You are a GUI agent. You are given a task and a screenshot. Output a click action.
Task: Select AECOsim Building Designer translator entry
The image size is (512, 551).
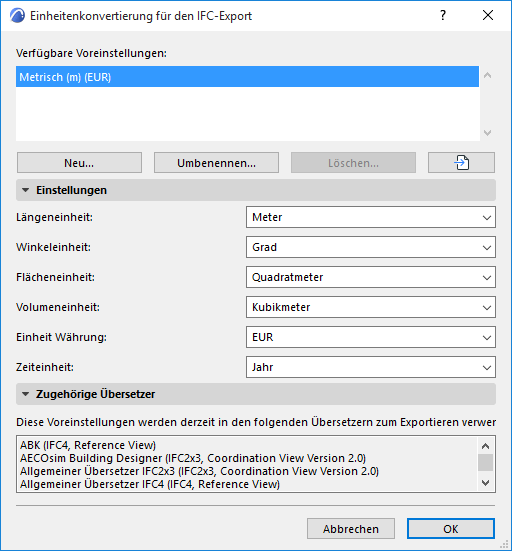click(x=193, y=458)
